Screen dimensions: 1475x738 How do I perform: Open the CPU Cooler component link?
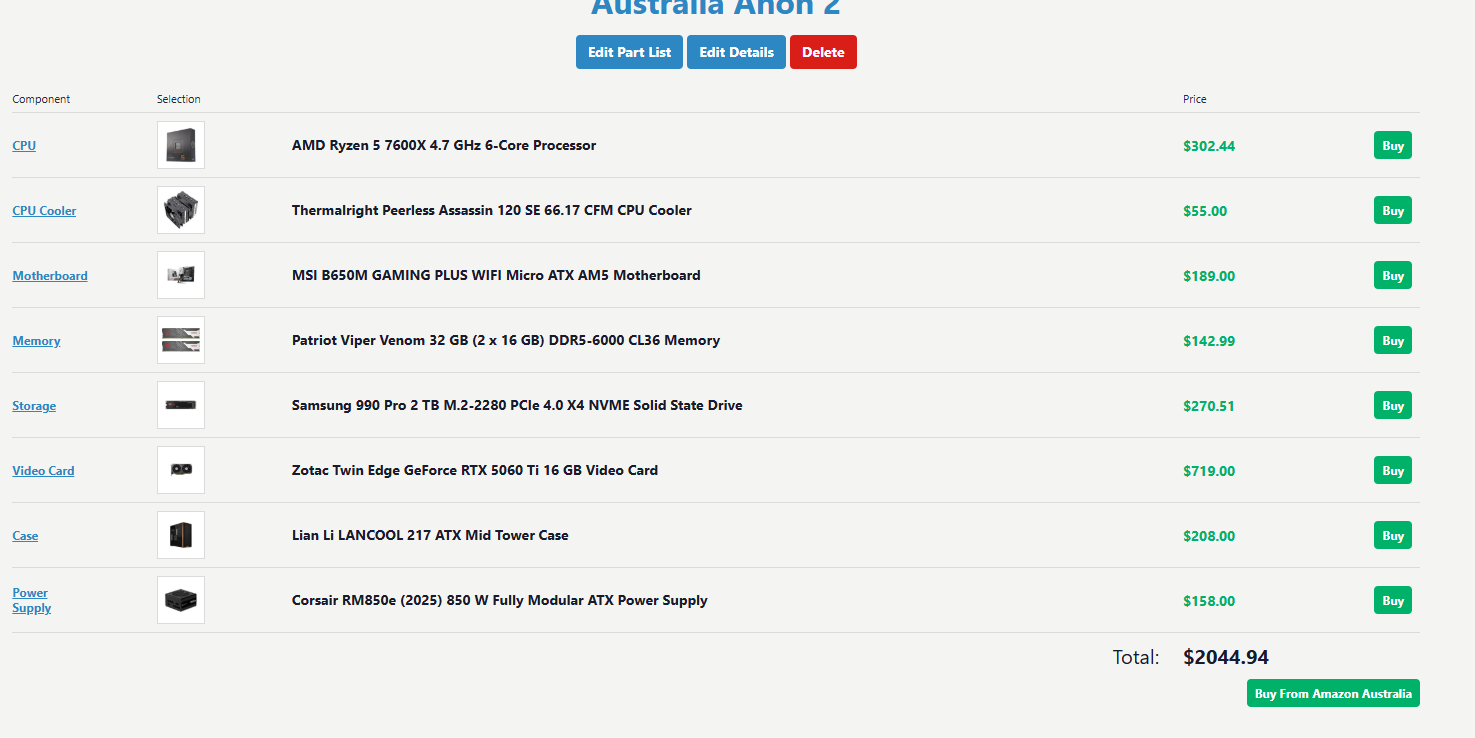(44, 211)
